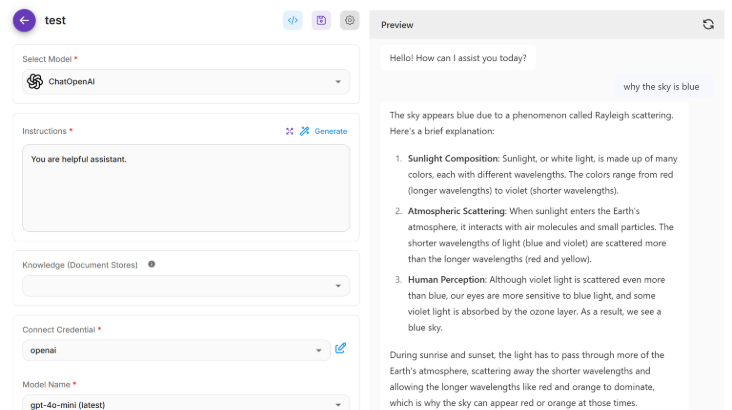Open the Select Model dropdown showing ChatOpenAI

click(x=185, y=82)
